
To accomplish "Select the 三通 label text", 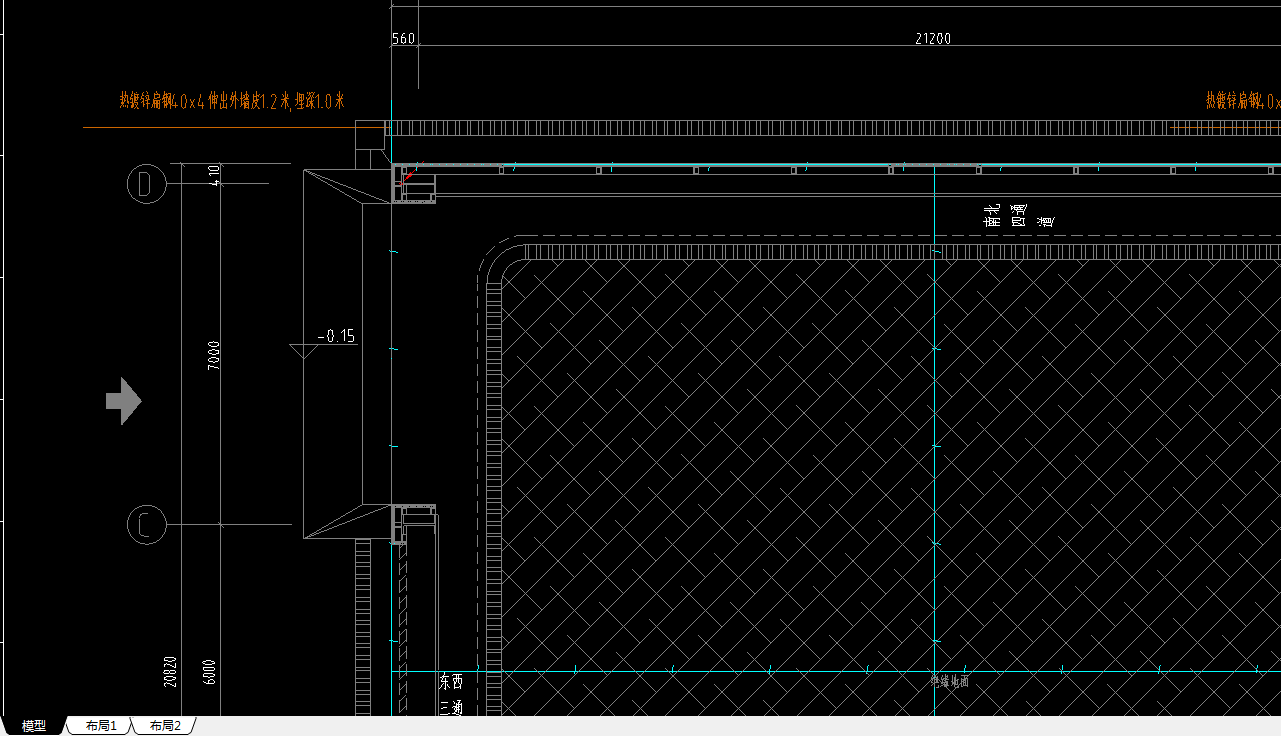I will pos(451,707).
